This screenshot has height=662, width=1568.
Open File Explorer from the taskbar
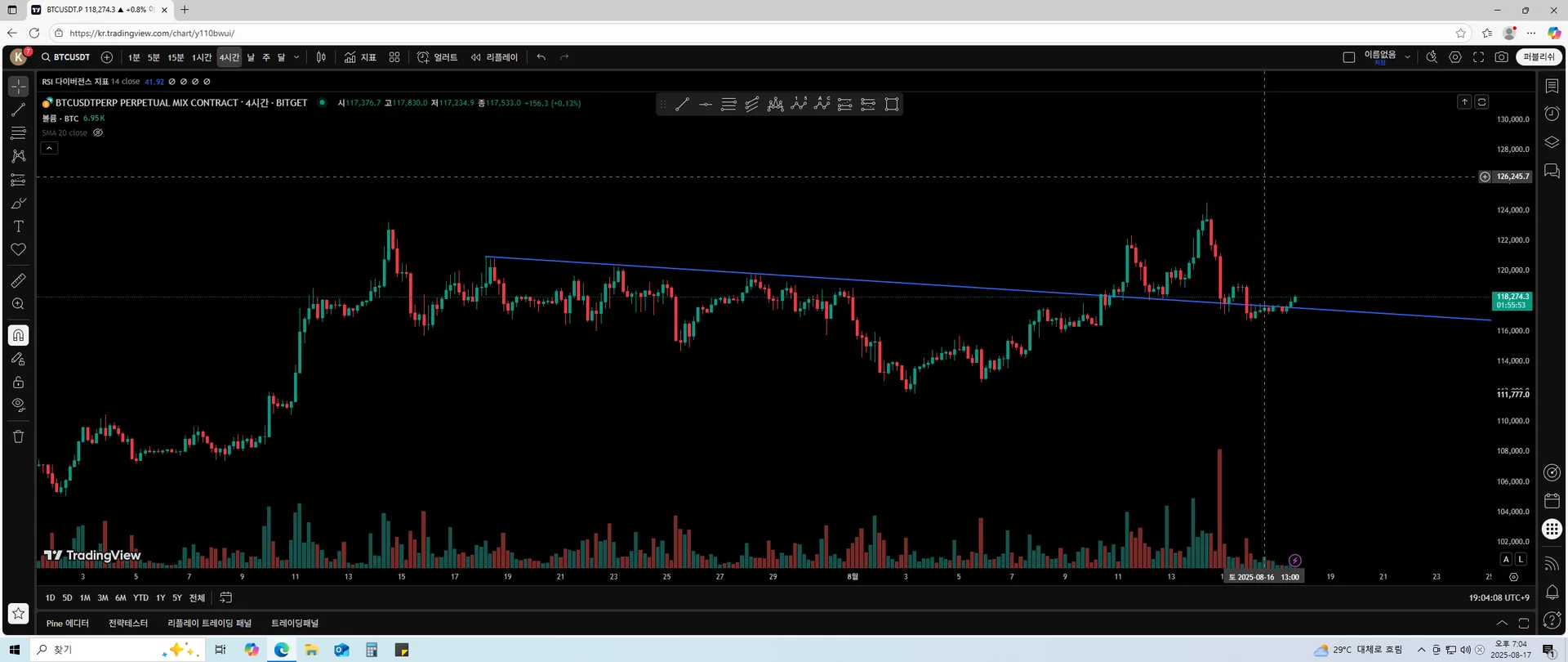pyautogui.click(x=311, y=650)
